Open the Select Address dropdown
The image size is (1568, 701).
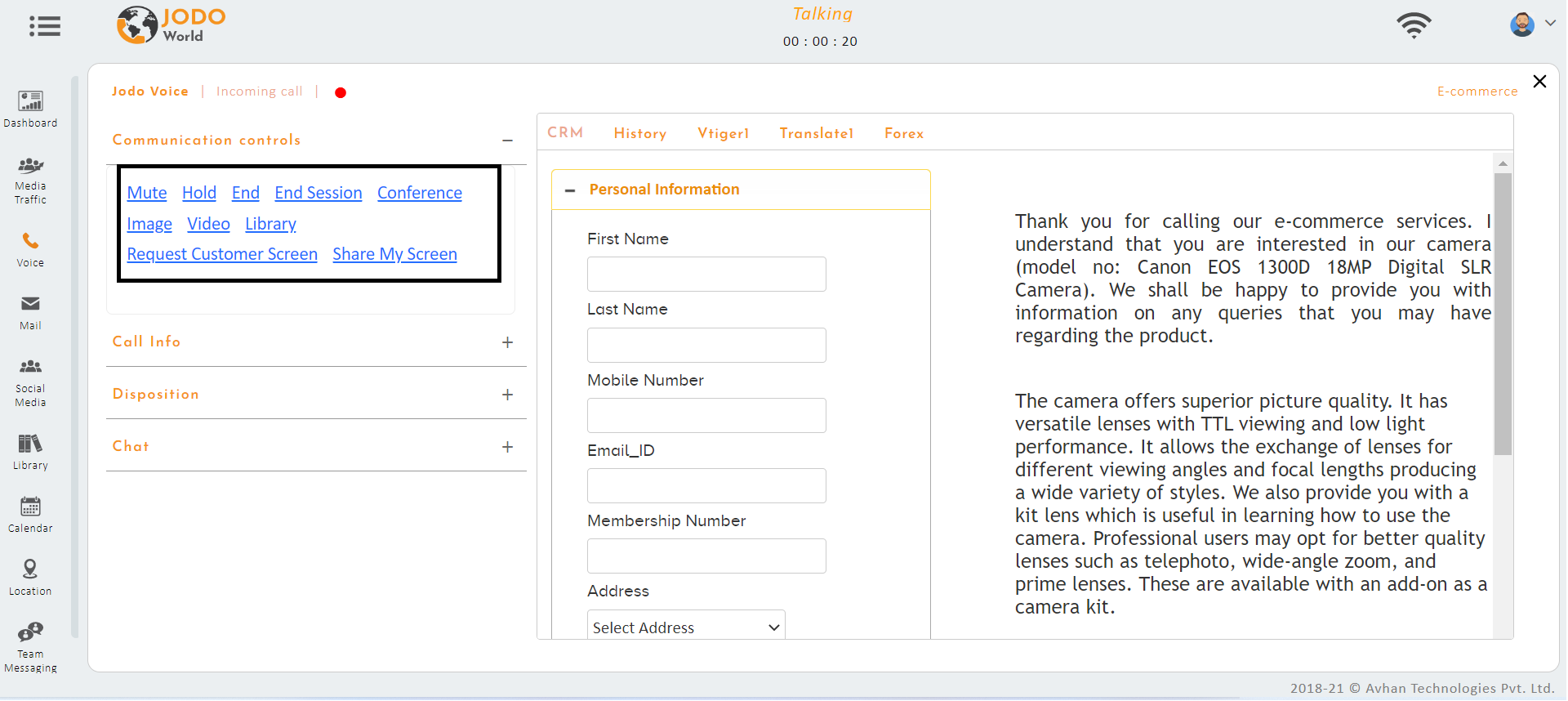click(686, 627)
